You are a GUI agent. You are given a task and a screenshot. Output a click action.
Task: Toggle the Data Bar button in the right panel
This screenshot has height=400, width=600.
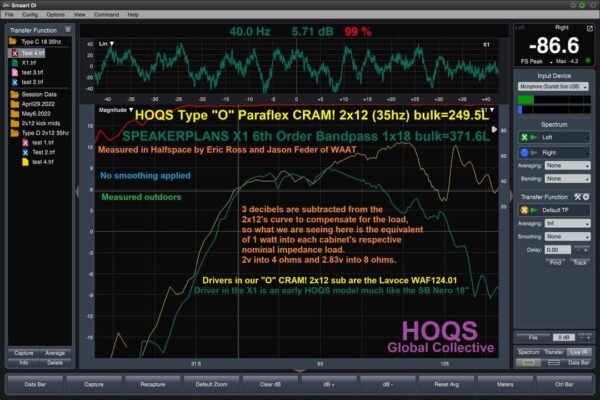coord(579,362)
